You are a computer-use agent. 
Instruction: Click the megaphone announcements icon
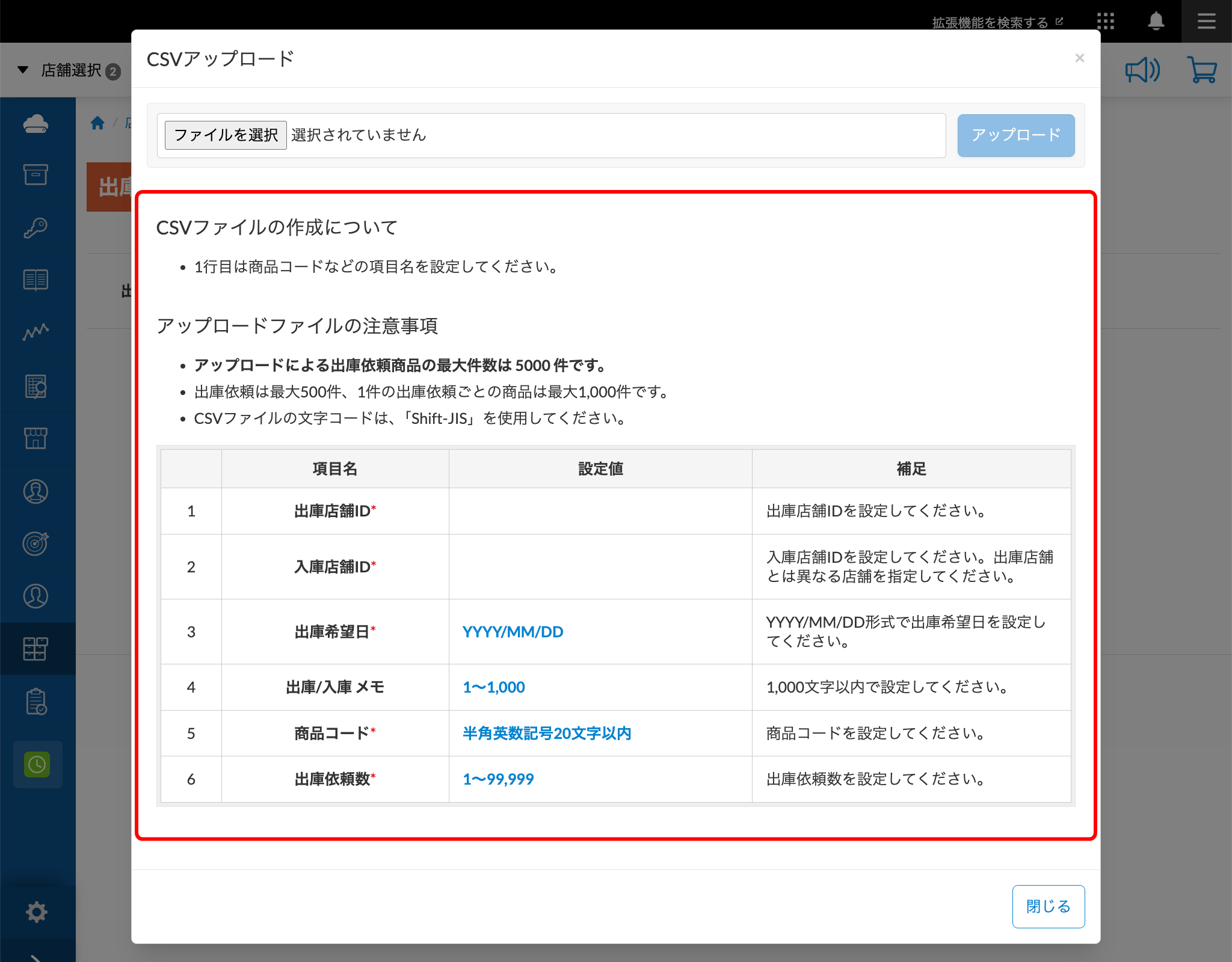1142,70
